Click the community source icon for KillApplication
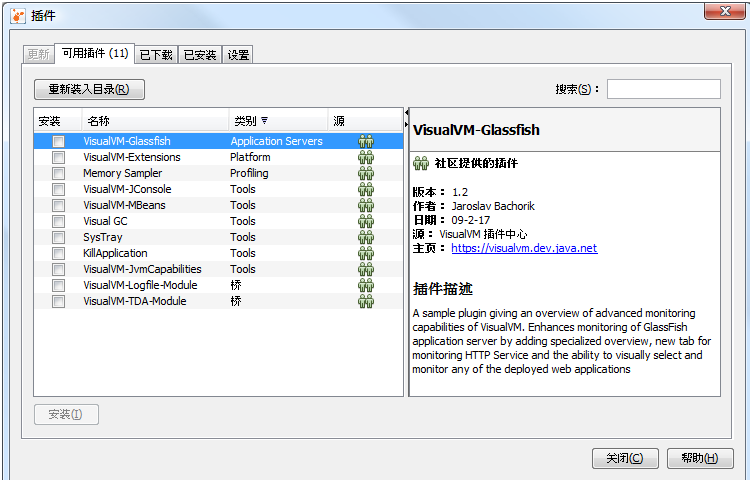This screenshot has width=750, height=480. click(366, 253)
